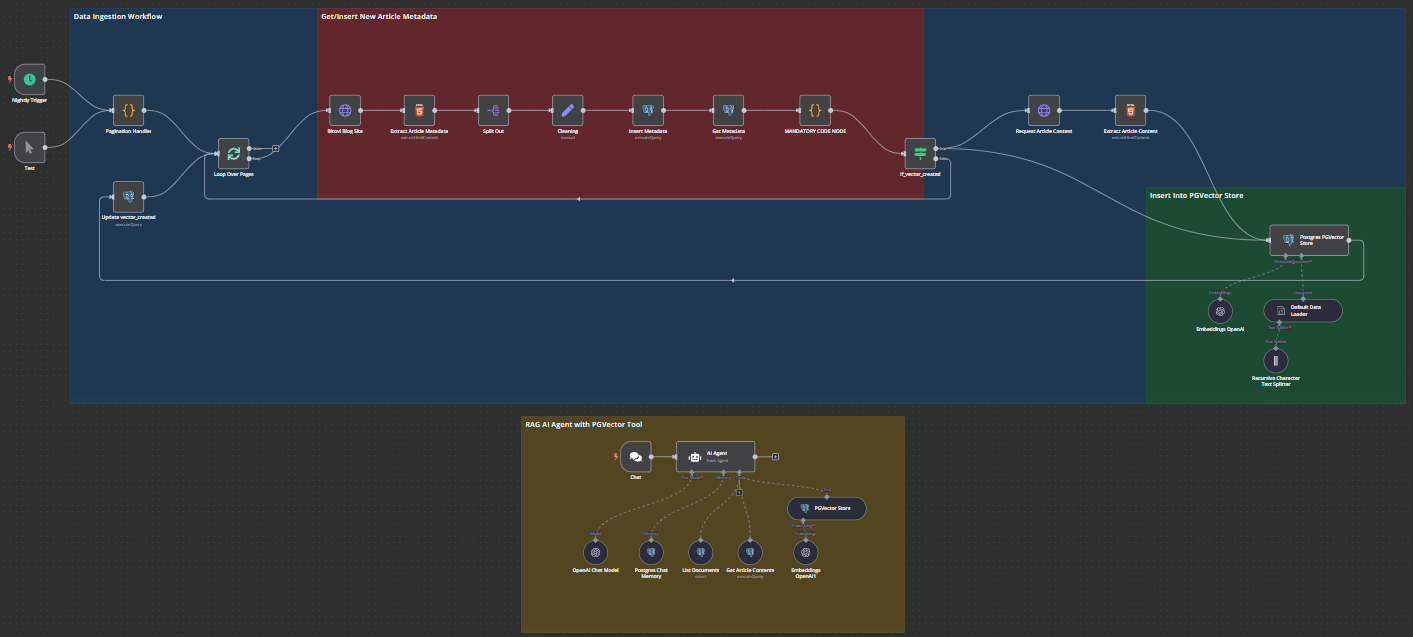The height and width of the screenshot is (637, 1413).
Task: Open the Cleaning node
Action: click(x=567, y=111)
